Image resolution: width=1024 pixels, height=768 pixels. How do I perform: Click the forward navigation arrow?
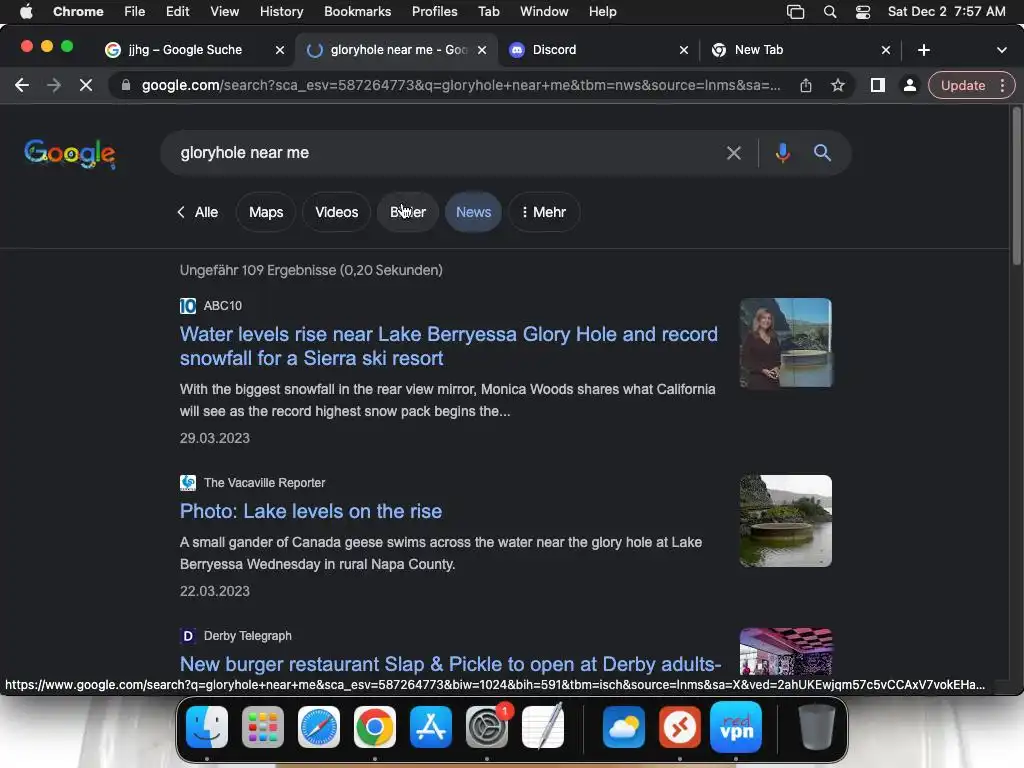click(54, 86)
